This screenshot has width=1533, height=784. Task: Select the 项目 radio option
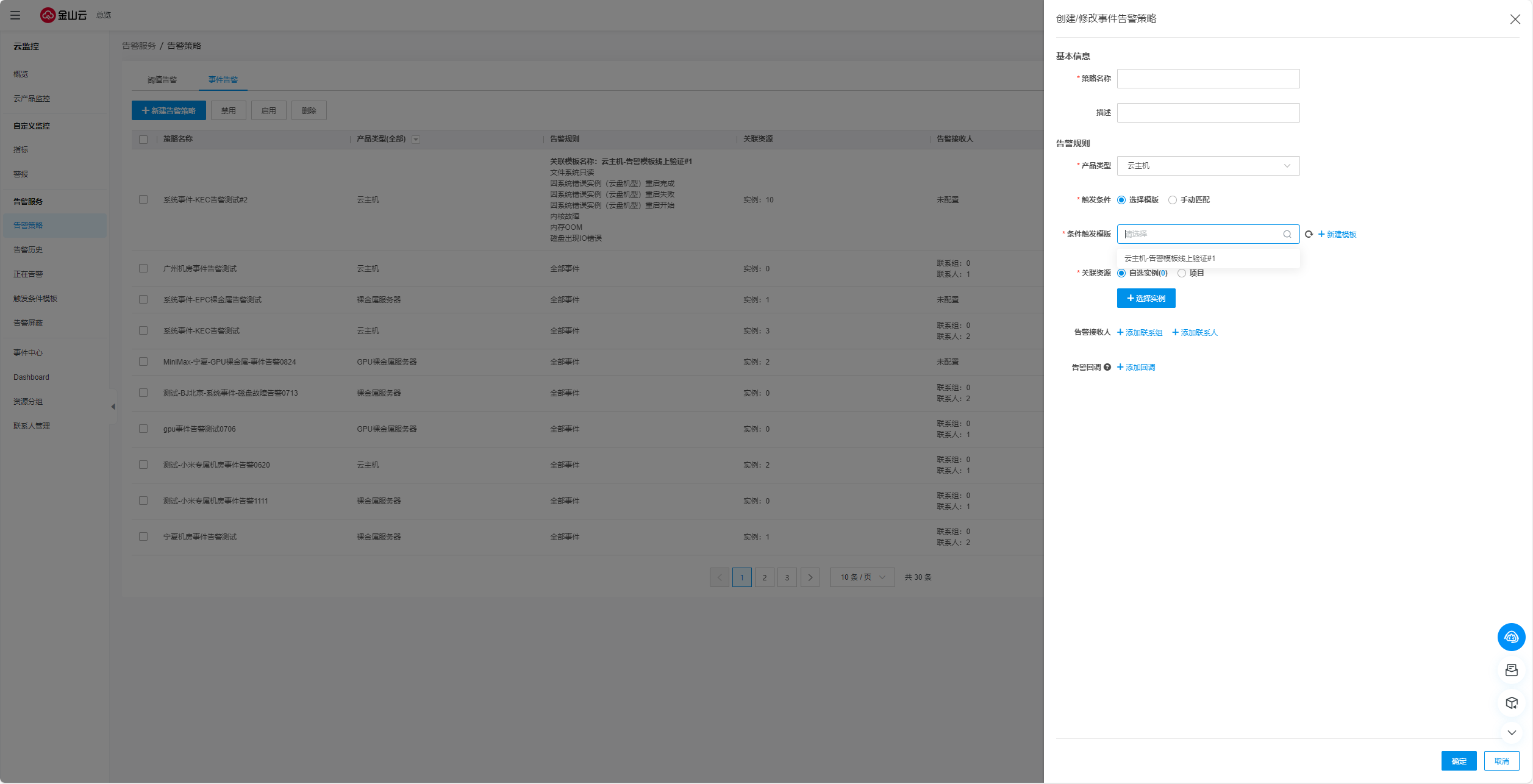click(x=1182, y=273)
